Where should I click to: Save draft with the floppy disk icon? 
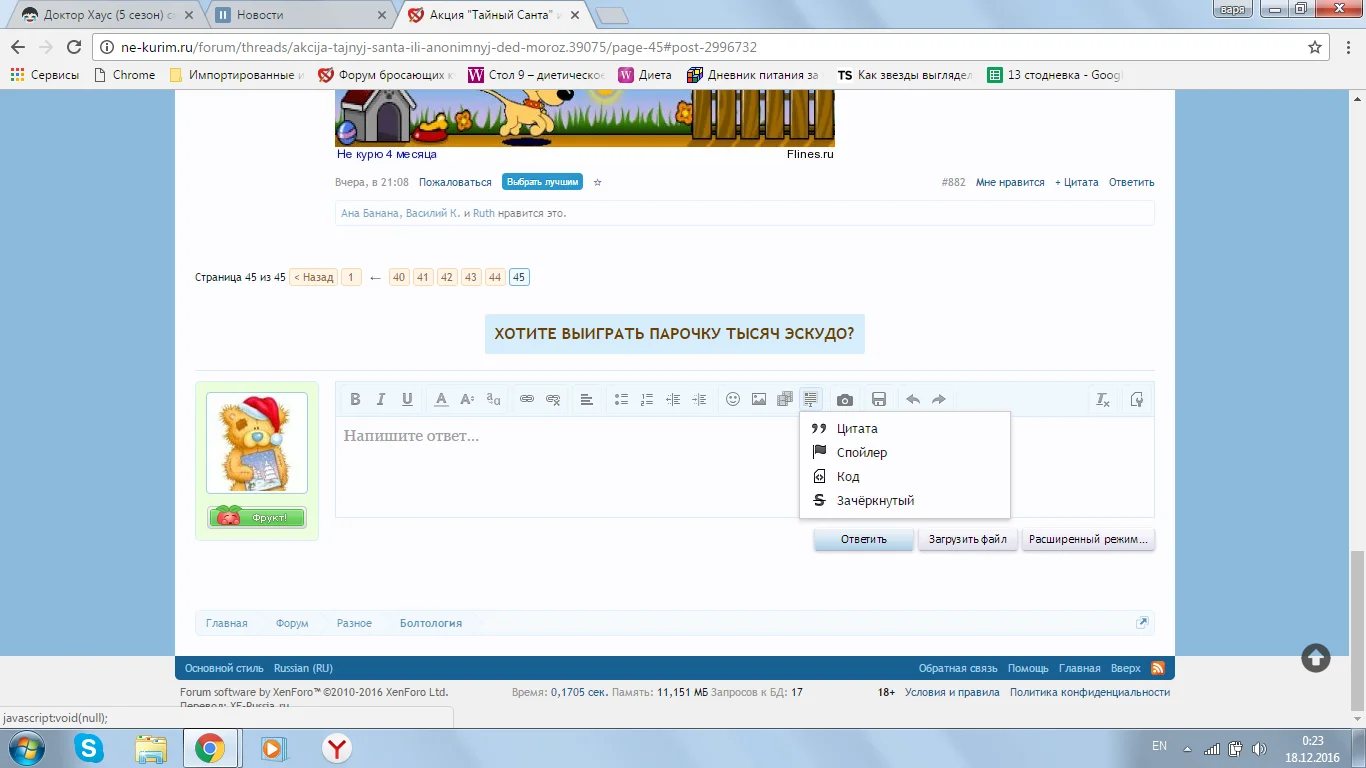click(x=879, y=399)
